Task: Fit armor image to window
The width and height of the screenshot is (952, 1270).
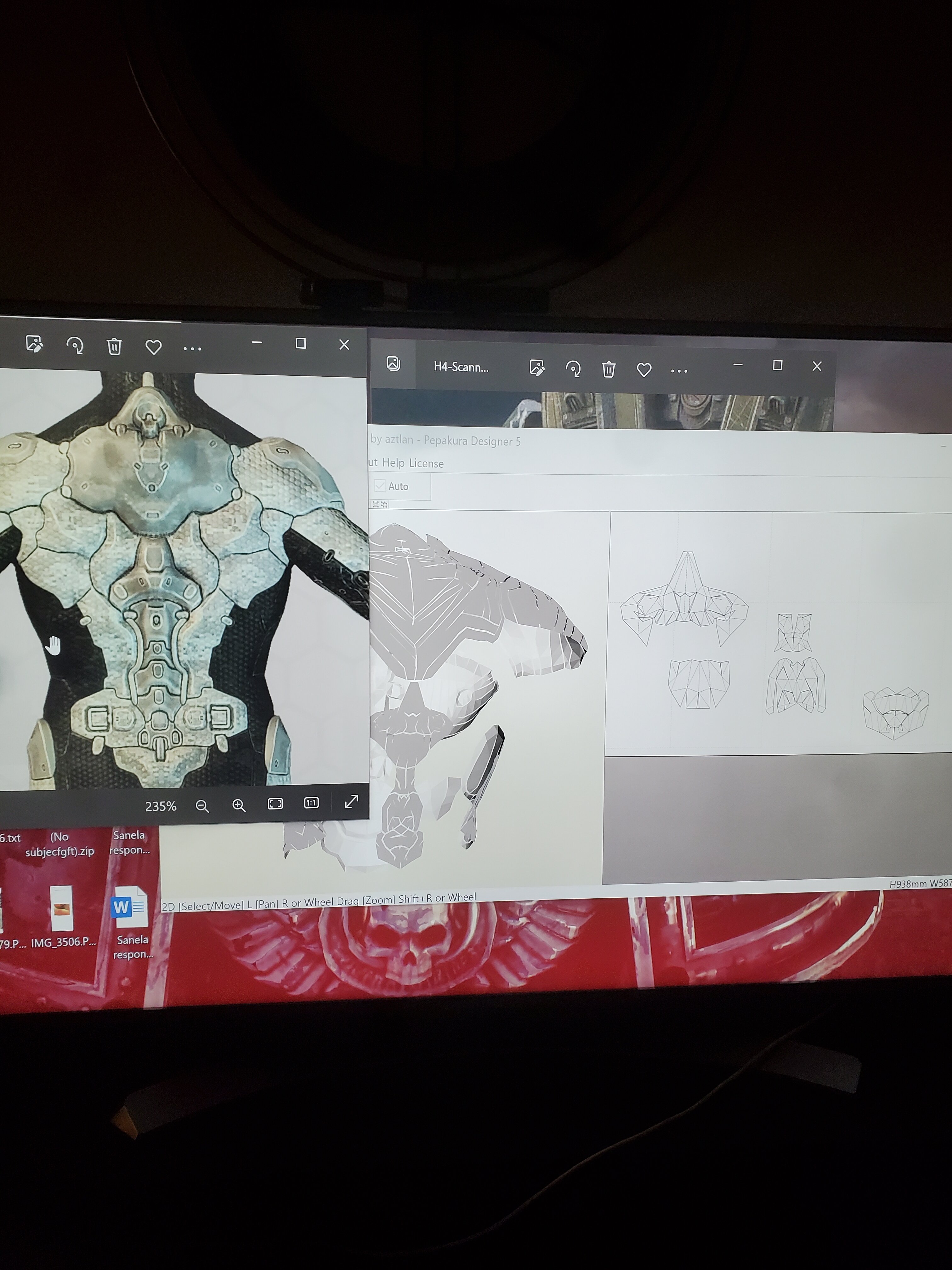Action: tap(275, 804)
